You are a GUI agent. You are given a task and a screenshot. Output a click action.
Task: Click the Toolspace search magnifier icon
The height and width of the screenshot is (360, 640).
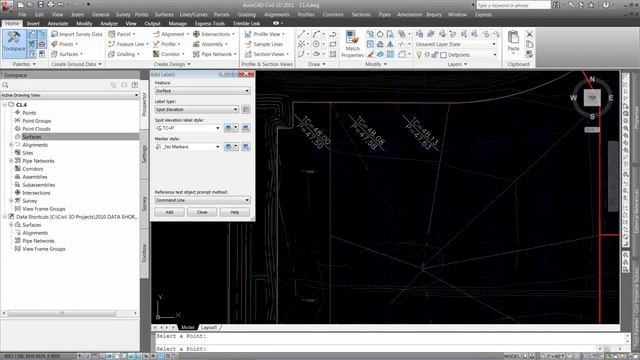coord(5,85)
